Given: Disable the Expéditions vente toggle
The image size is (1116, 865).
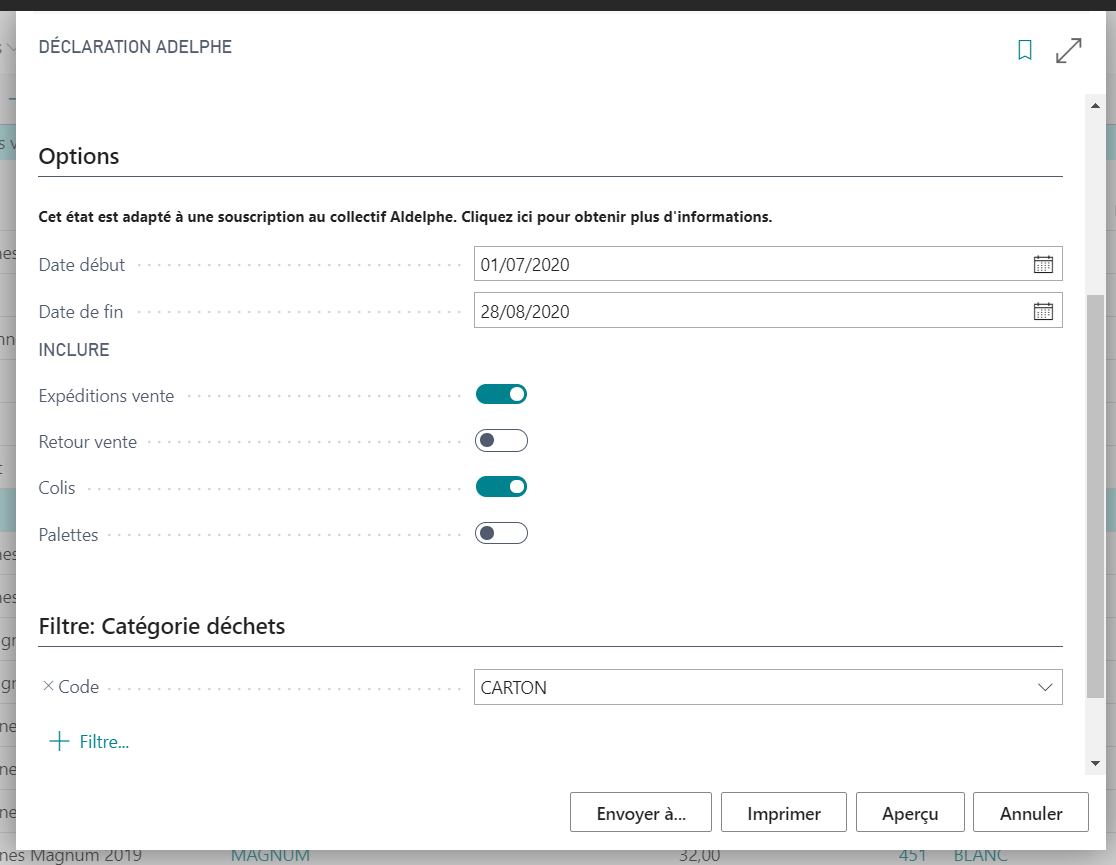Looking at the screenshot, I should point(501,395).
